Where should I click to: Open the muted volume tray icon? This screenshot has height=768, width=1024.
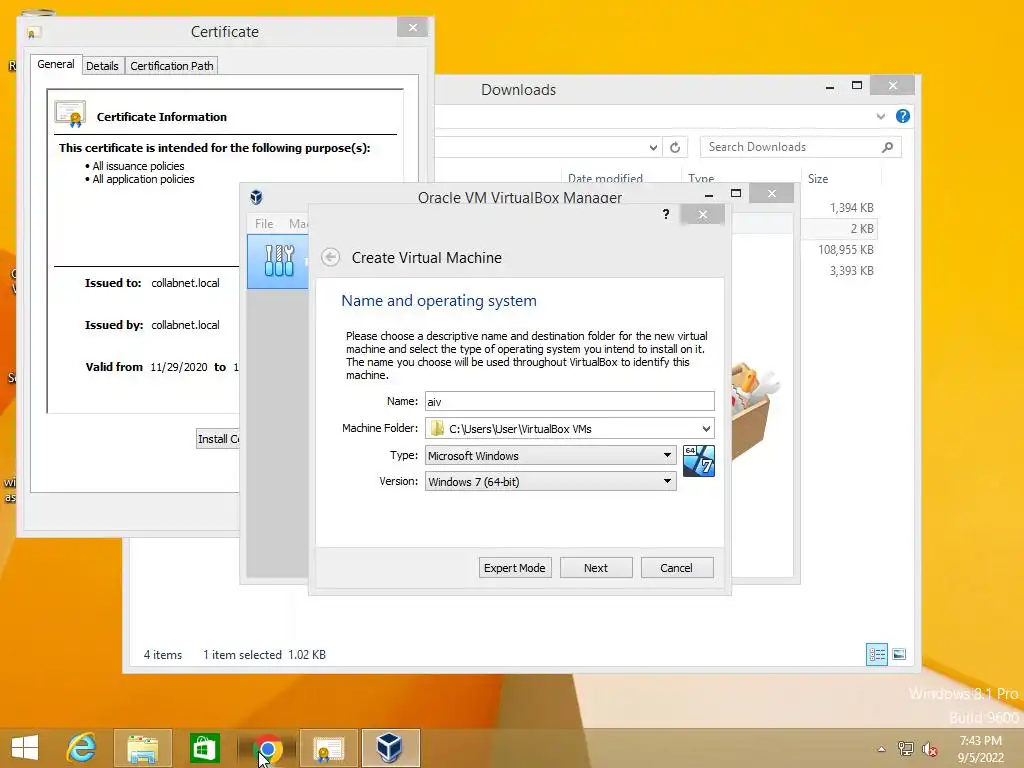tap(930, 749)
